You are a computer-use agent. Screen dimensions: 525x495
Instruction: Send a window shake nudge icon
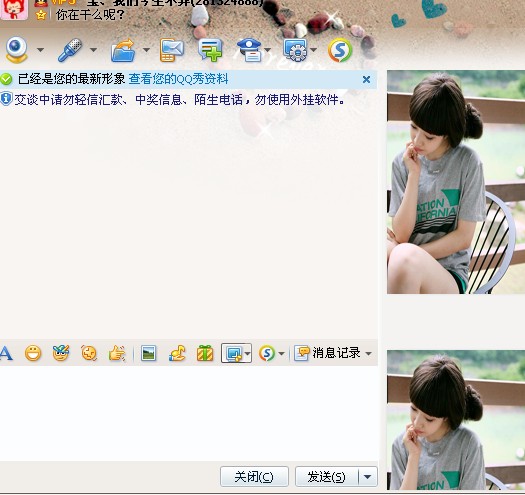[89, 353]
